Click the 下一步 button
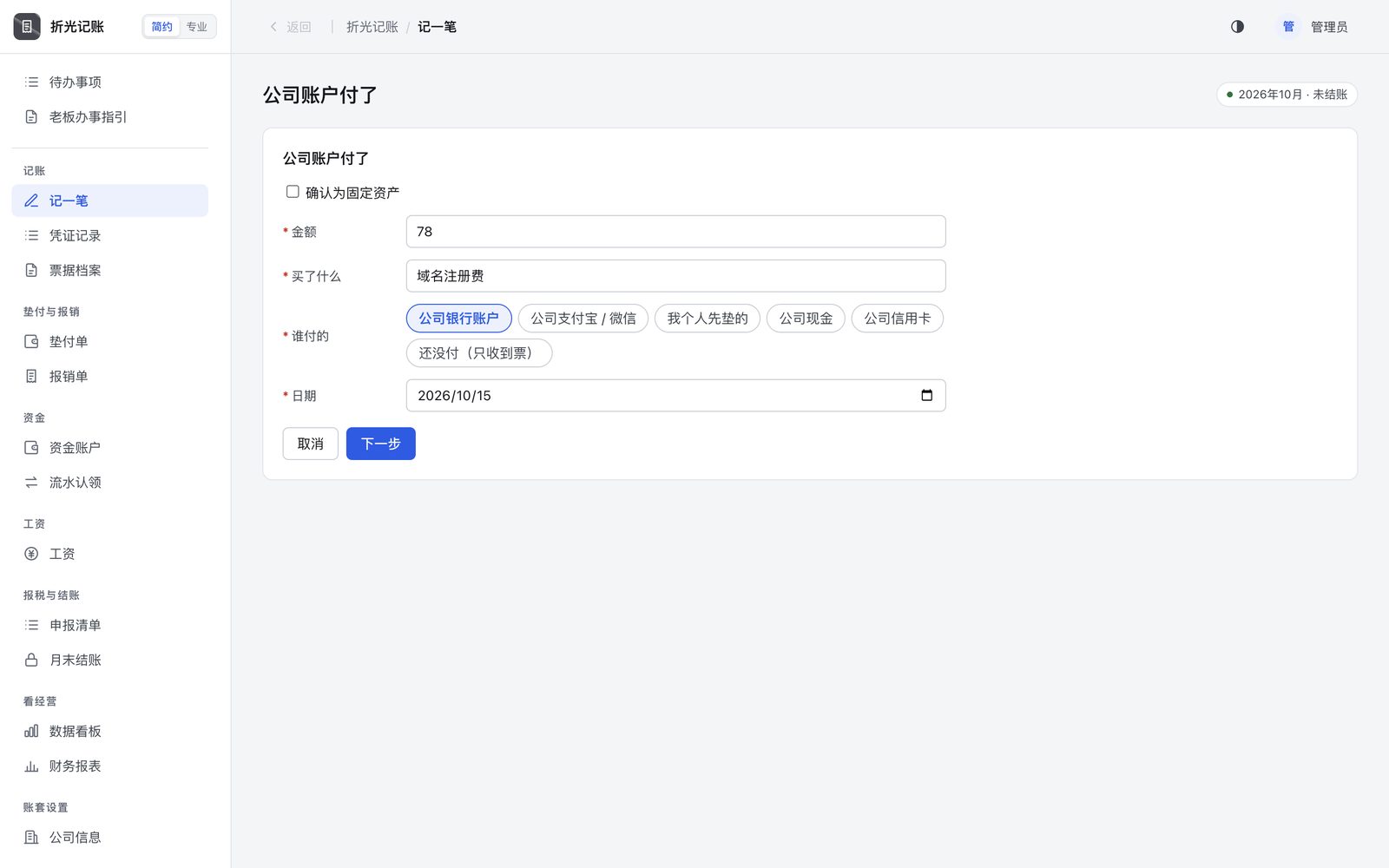Image resolution: width=1389 pixels, height=868 pixels. click(381, 444)
